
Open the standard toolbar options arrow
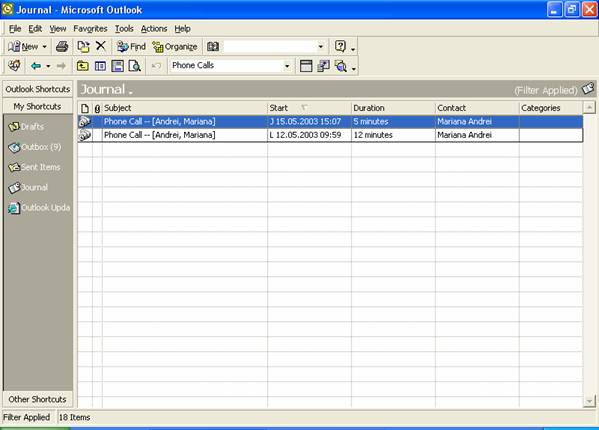click(x=353, y=48)
